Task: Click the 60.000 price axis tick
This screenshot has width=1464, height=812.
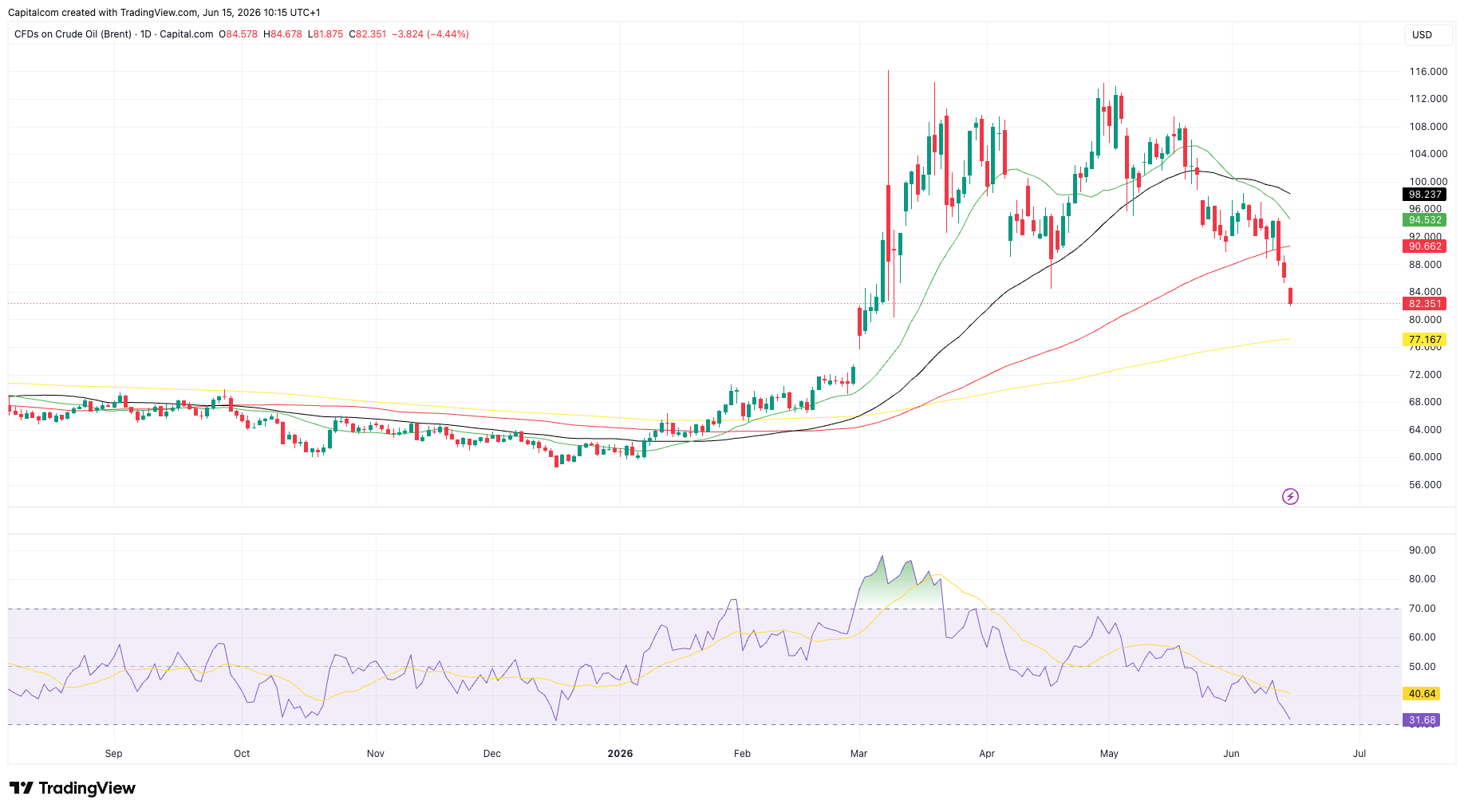Action: click(1425, 457)
